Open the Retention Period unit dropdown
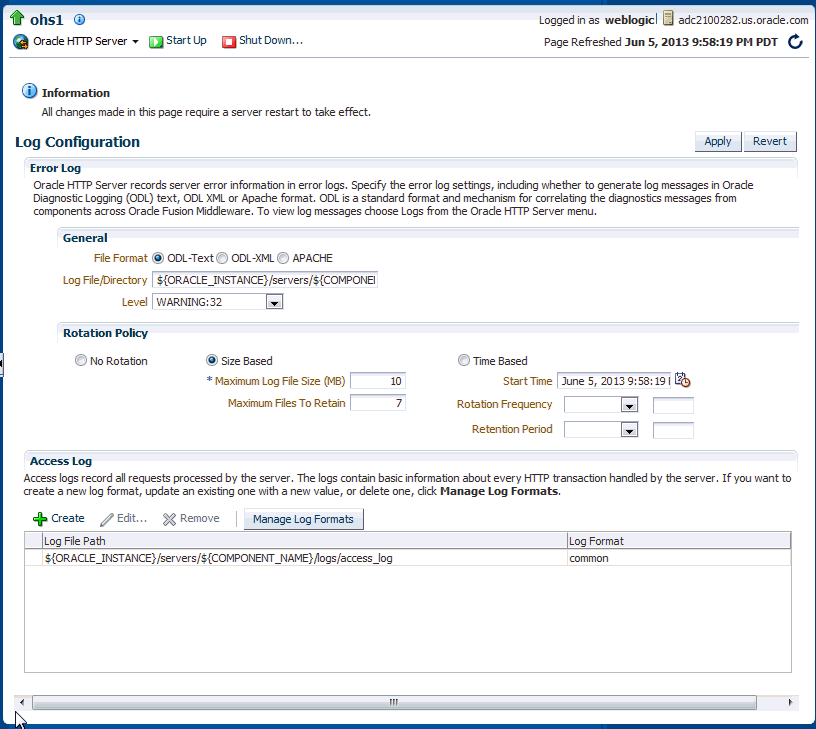This screenshot has height=729, width=816. (x=629, y=430)
